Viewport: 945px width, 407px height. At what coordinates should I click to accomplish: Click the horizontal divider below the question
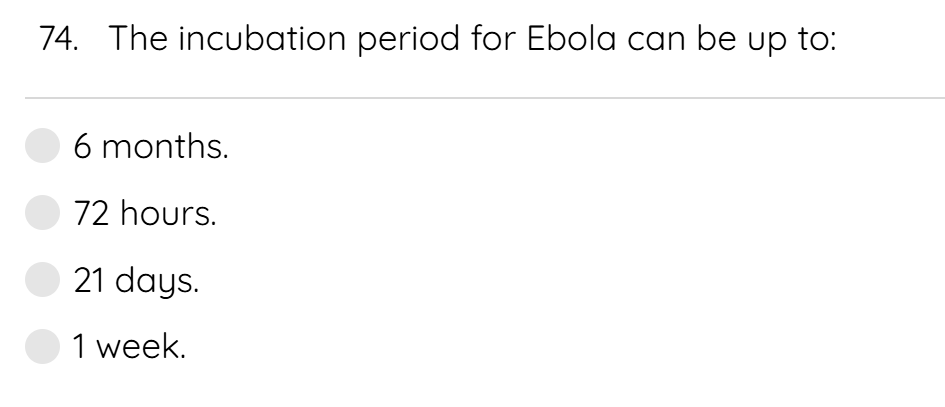click(485, 97)
